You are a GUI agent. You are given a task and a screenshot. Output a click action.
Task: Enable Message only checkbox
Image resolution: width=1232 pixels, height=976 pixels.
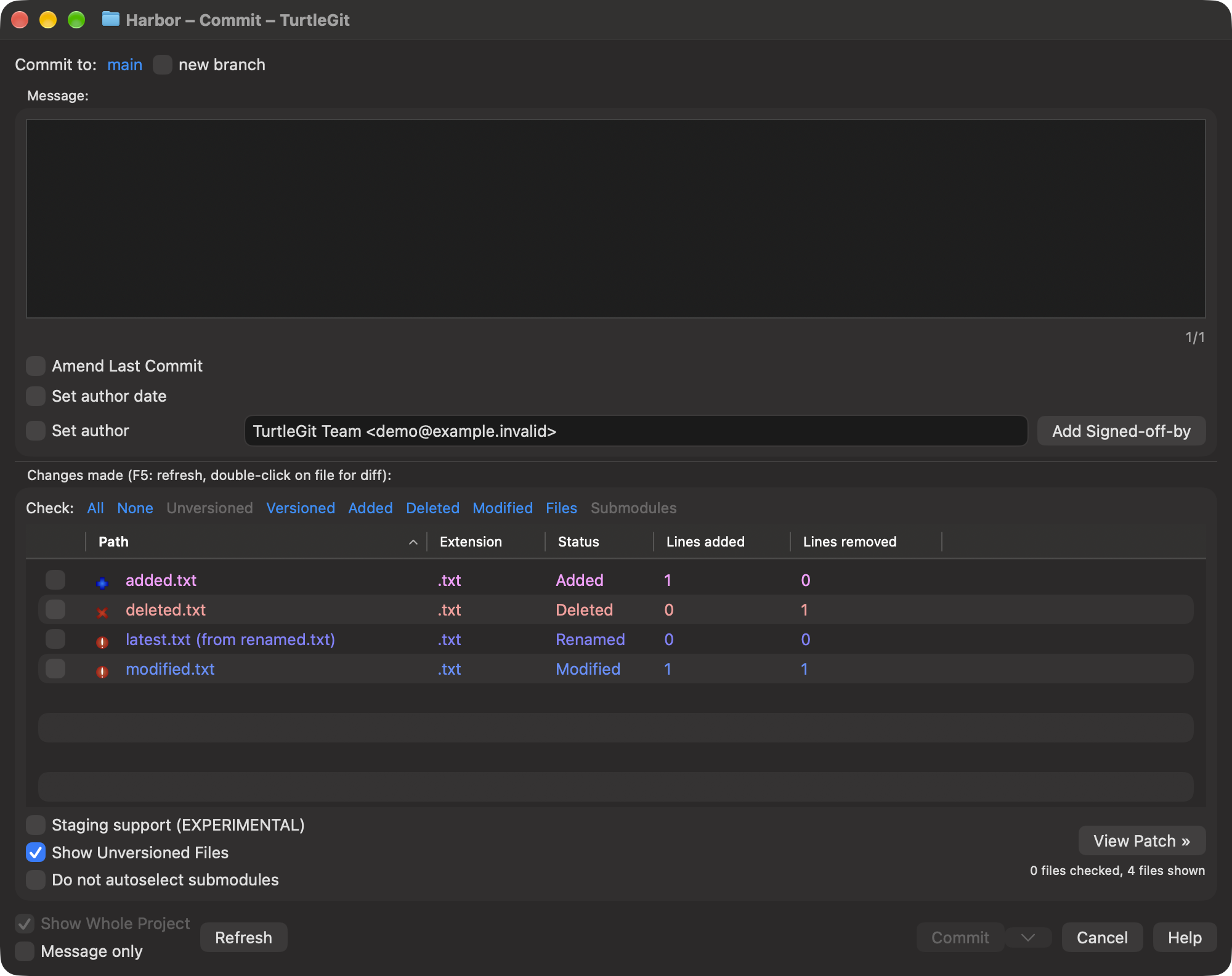(25, 951)
